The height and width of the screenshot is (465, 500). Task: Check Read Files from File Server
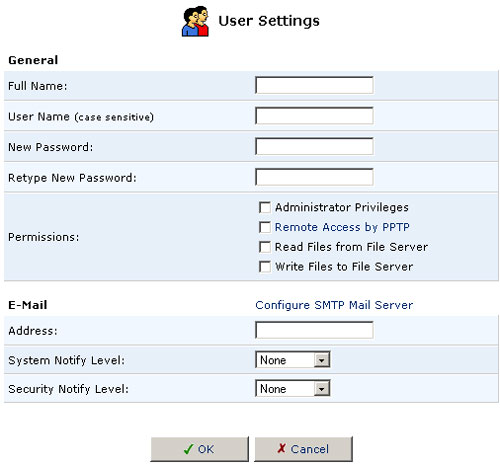pyautogui.click(x=265, y=247)
